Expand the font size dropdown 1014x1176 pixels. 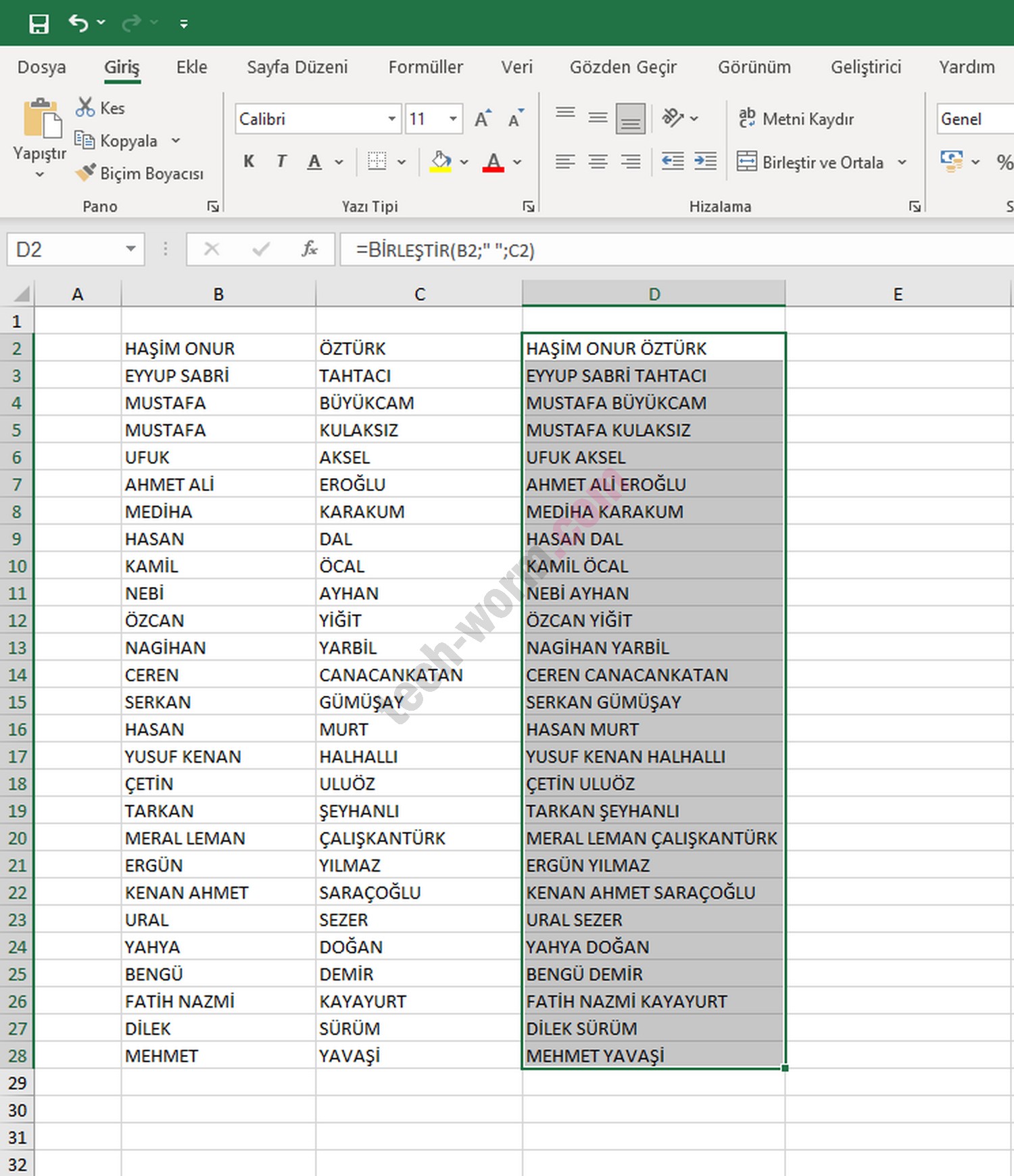coord(453,119)
